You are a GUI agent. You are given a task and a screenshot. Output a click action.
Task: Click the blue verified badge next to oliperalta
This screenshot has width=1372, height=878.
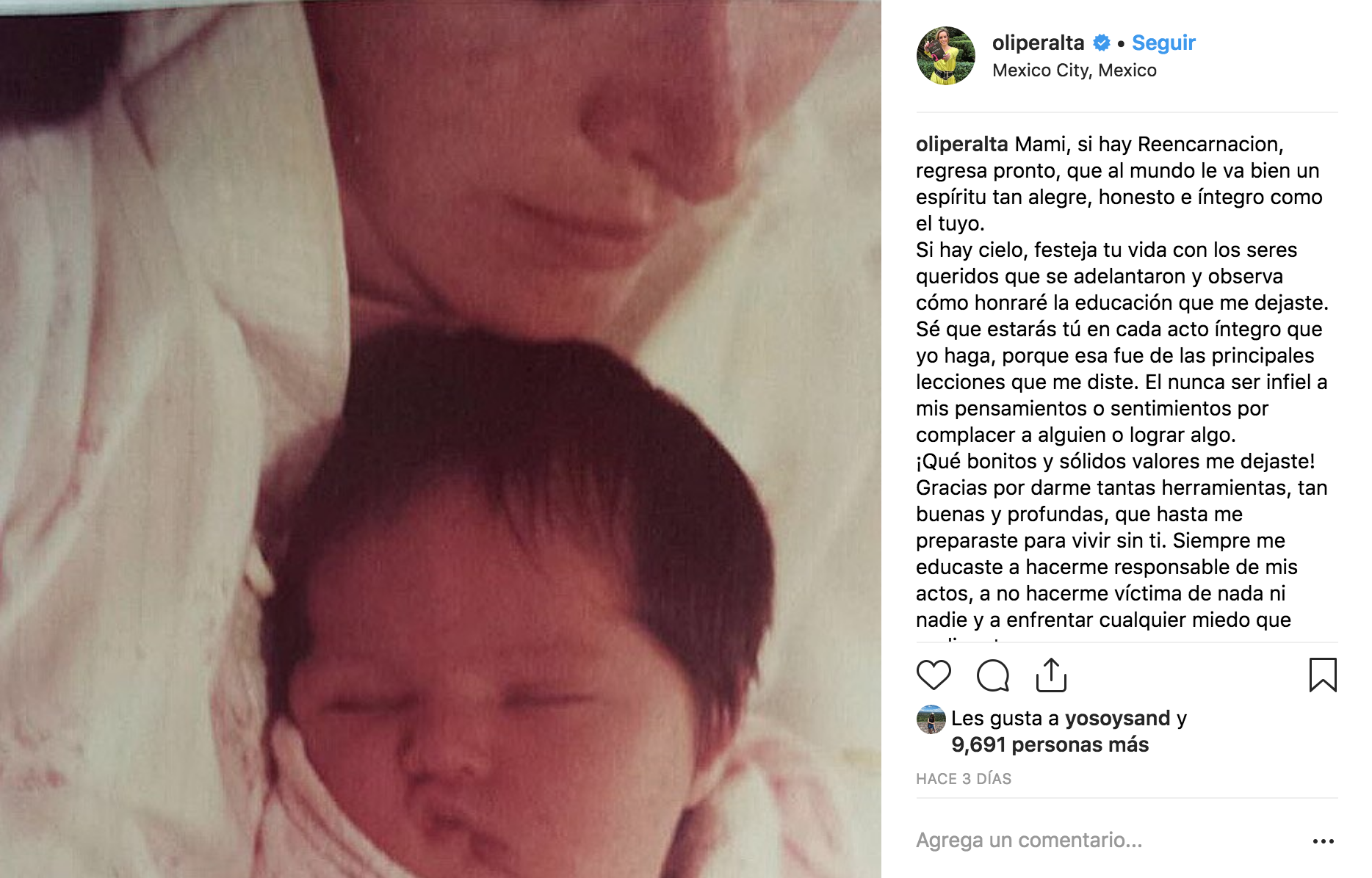(1102, 43)
